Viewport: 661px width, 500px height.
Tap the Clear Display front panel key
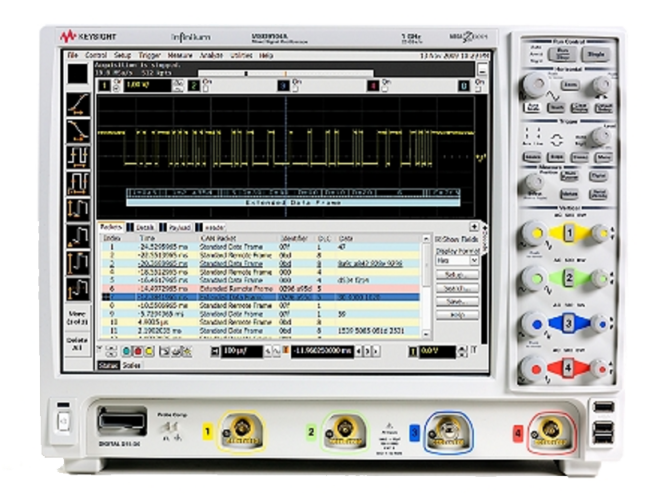click(579, 108)
